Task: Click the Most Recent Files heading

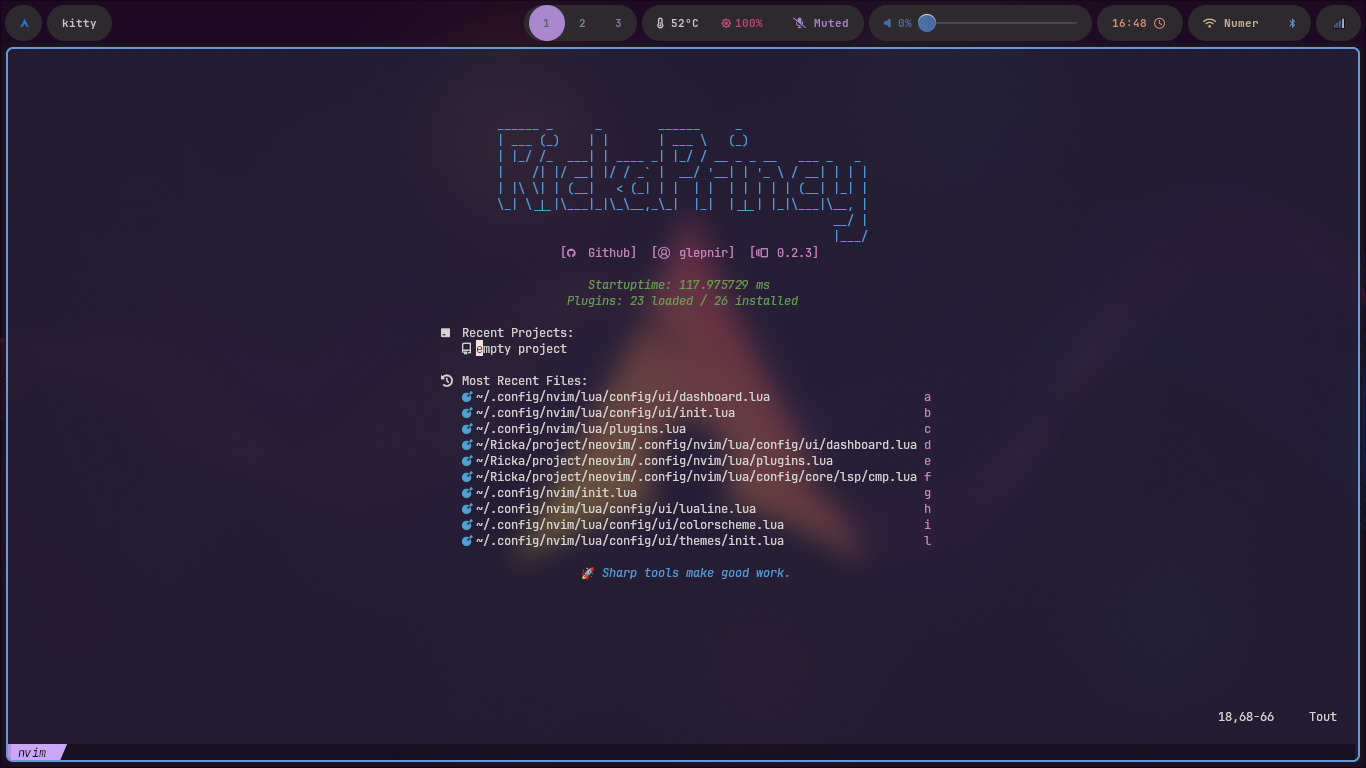Action: tap(525, 381)
